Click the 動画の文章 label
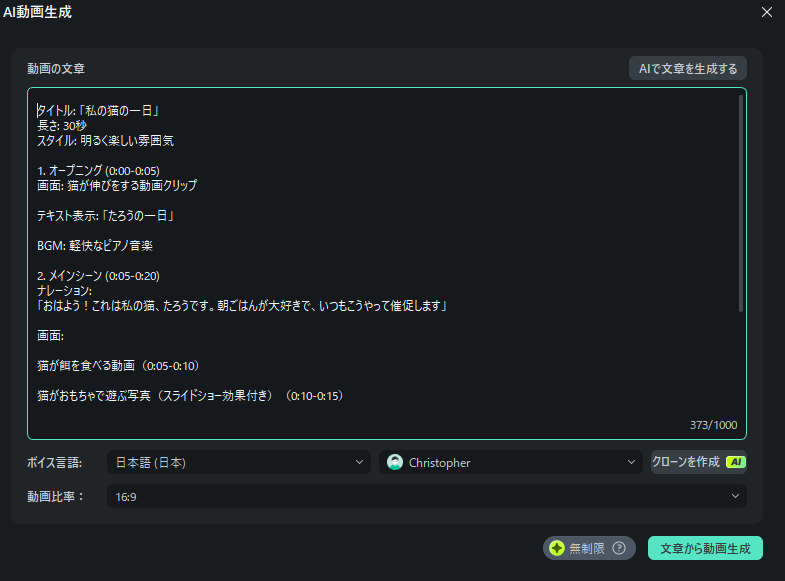 (x=56, y=69)
